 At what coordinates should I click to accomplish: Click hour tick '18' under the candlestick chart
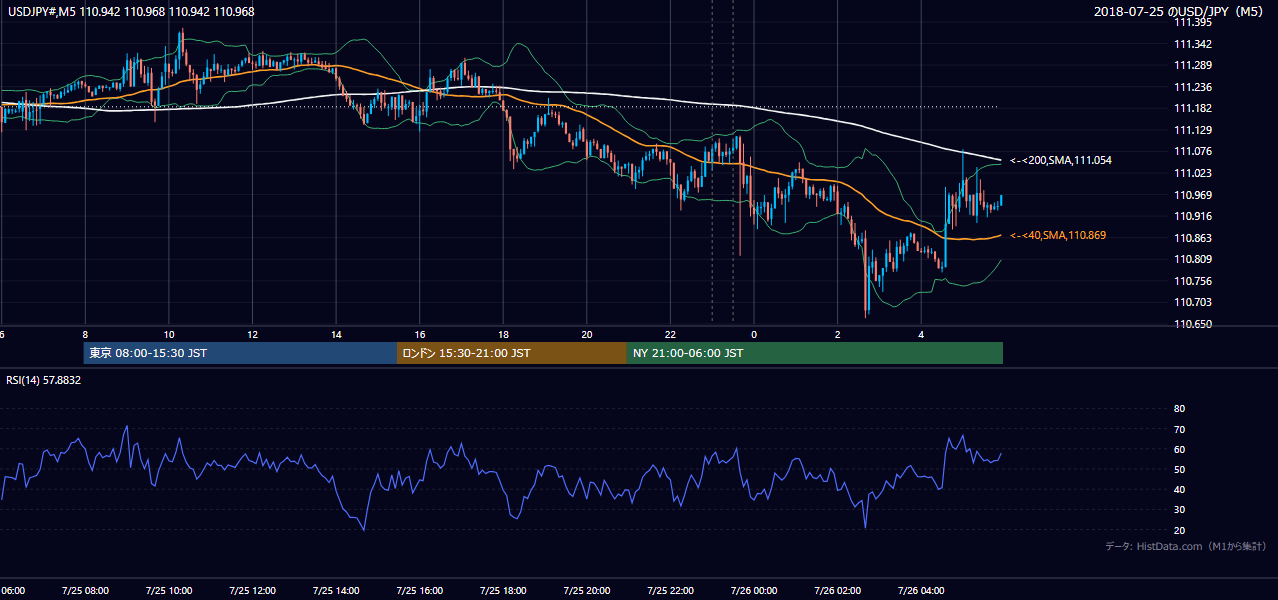point(503,334)
